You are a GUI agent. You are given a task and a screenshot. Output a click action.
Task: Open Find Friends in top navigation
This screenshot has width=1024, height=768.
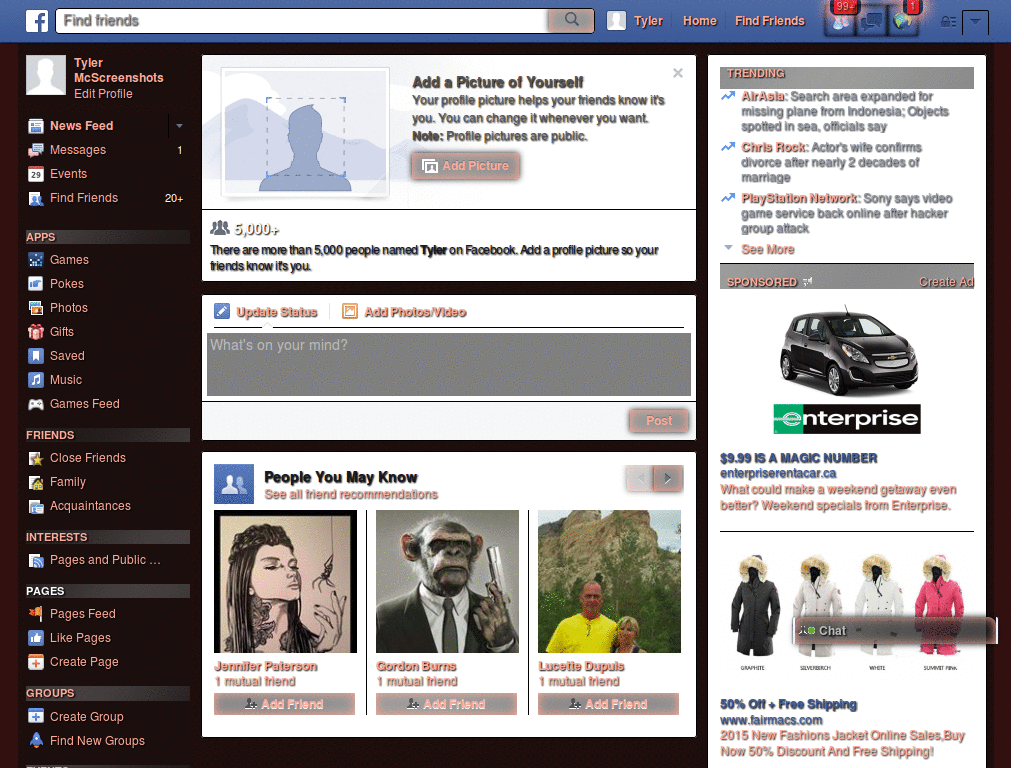pos(769,21)
